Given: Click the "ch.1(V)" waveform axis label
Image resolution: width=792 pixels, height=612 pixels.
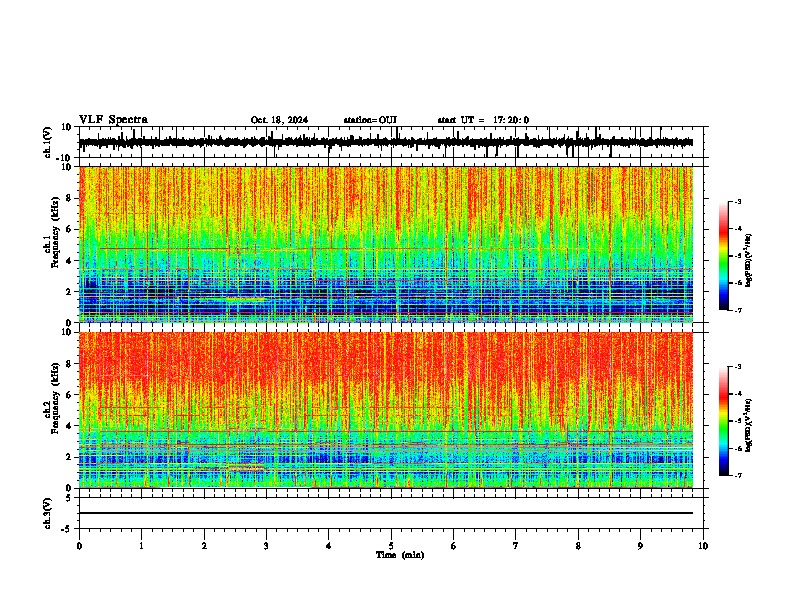Looking at the screenshot, I should click(x=48, y=142).
